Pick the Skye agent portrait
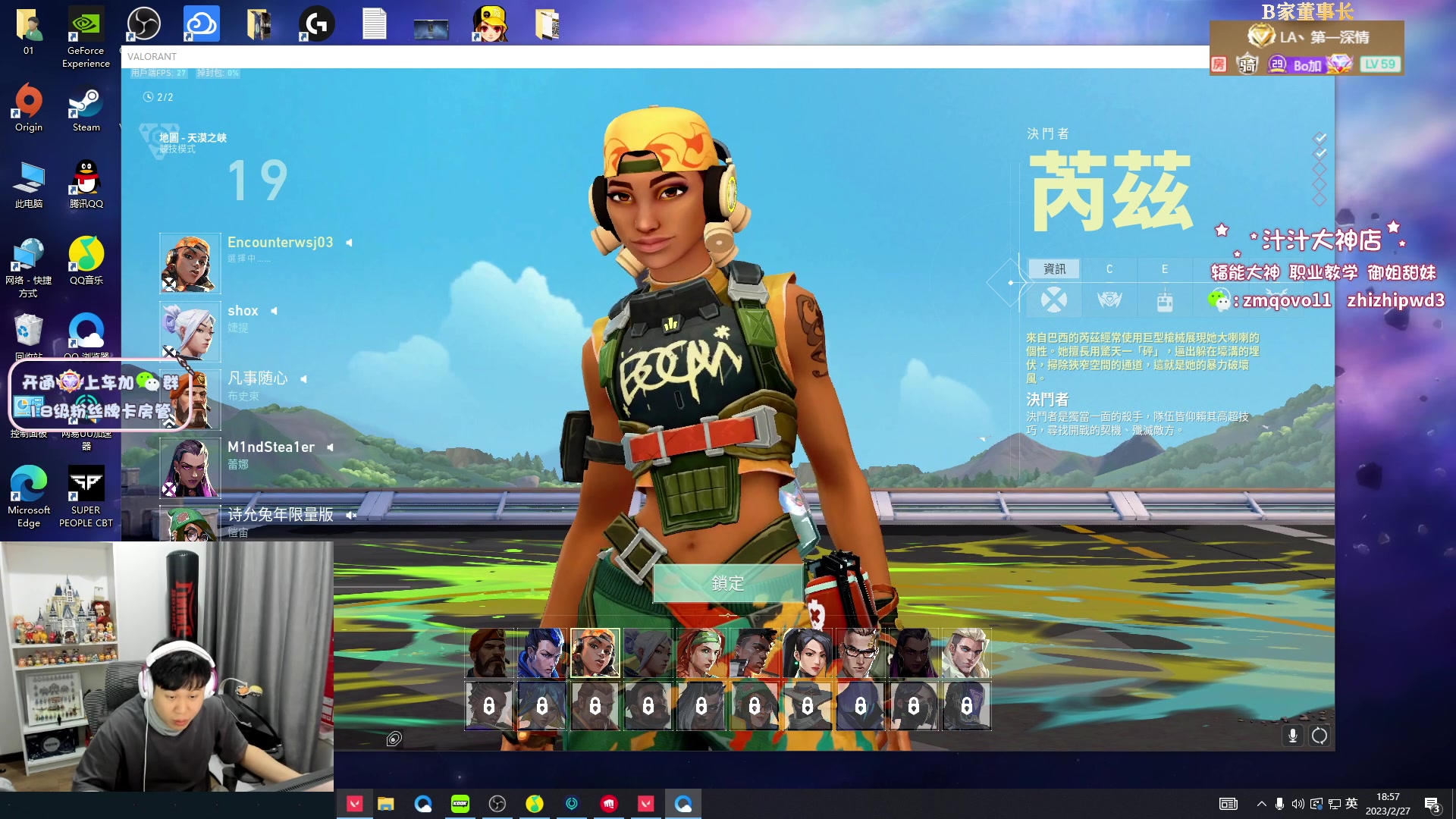 (x=701, y=653)
